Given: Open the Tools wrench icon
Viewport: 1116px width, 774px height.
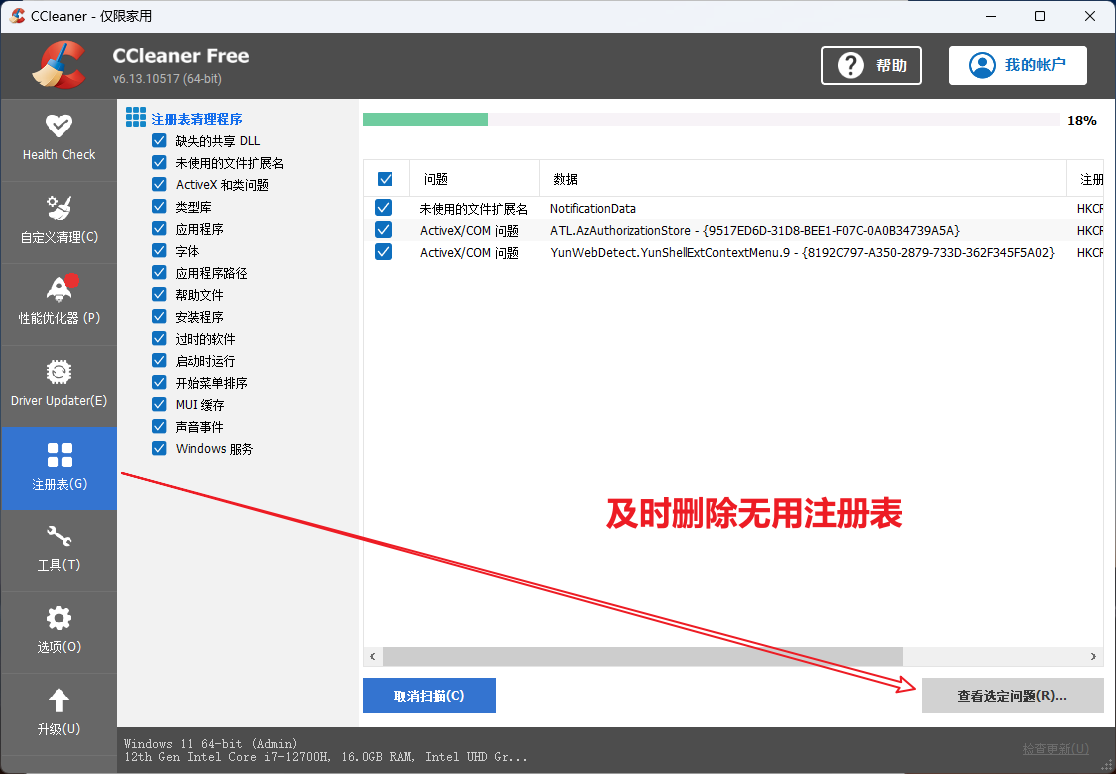Looking at the screenshot, I should click(x=58, y=536).
